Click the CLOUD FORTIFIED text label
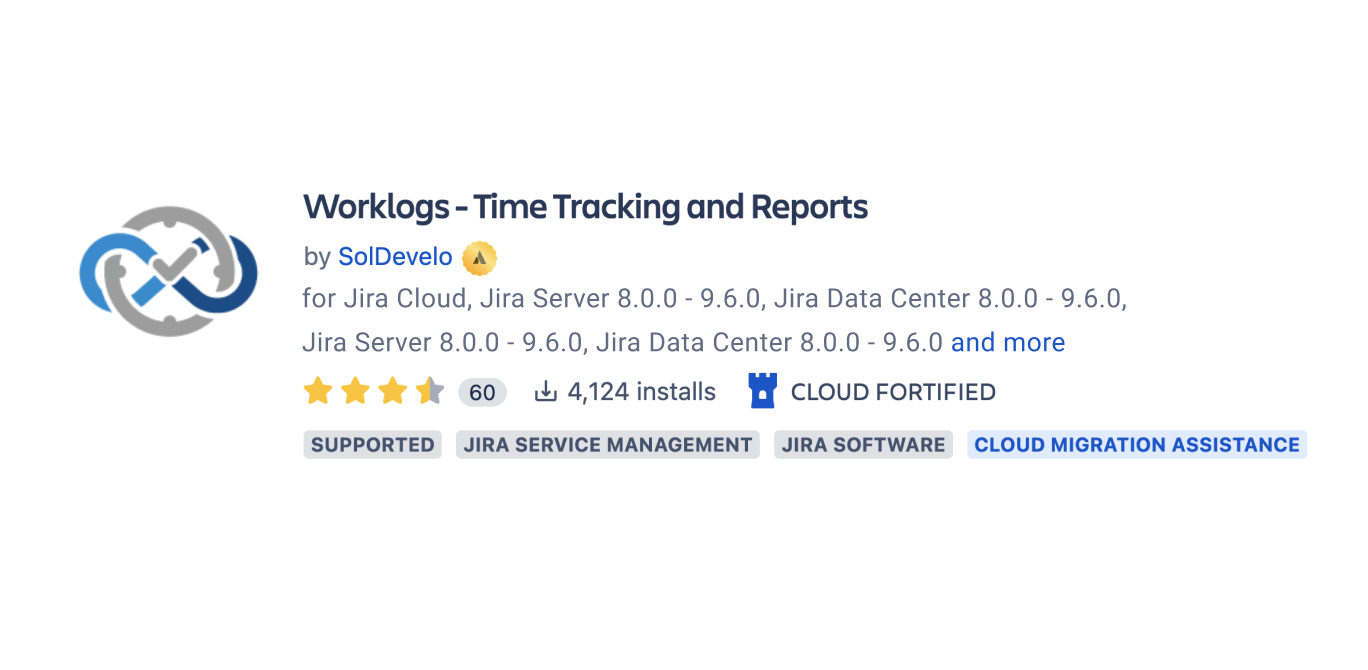This screenshot has height=670, width=1368. 893,391
